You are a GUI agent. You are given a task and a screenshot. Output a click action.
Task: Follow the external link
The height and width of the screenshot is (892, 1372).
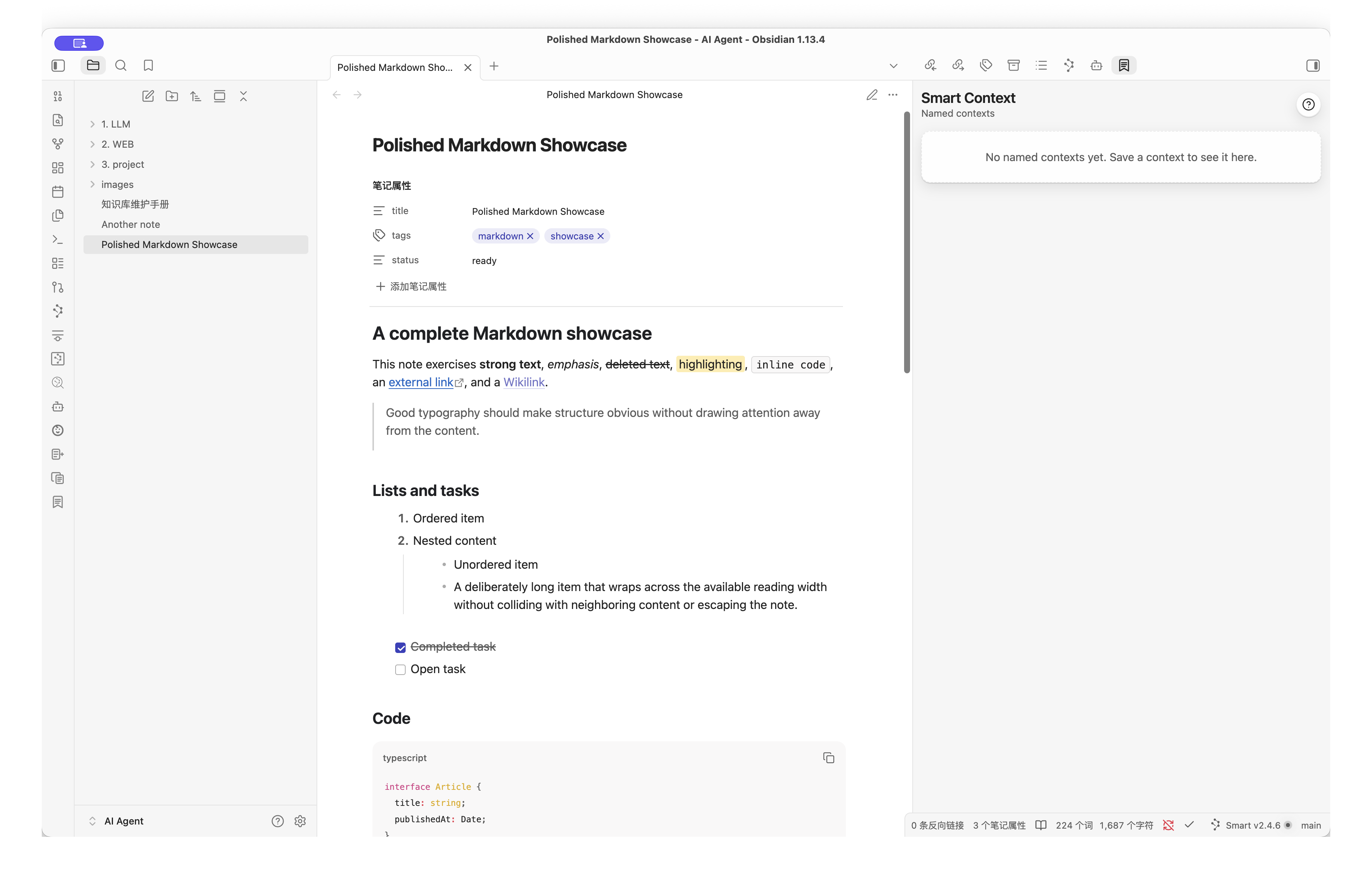click(421, 382)
